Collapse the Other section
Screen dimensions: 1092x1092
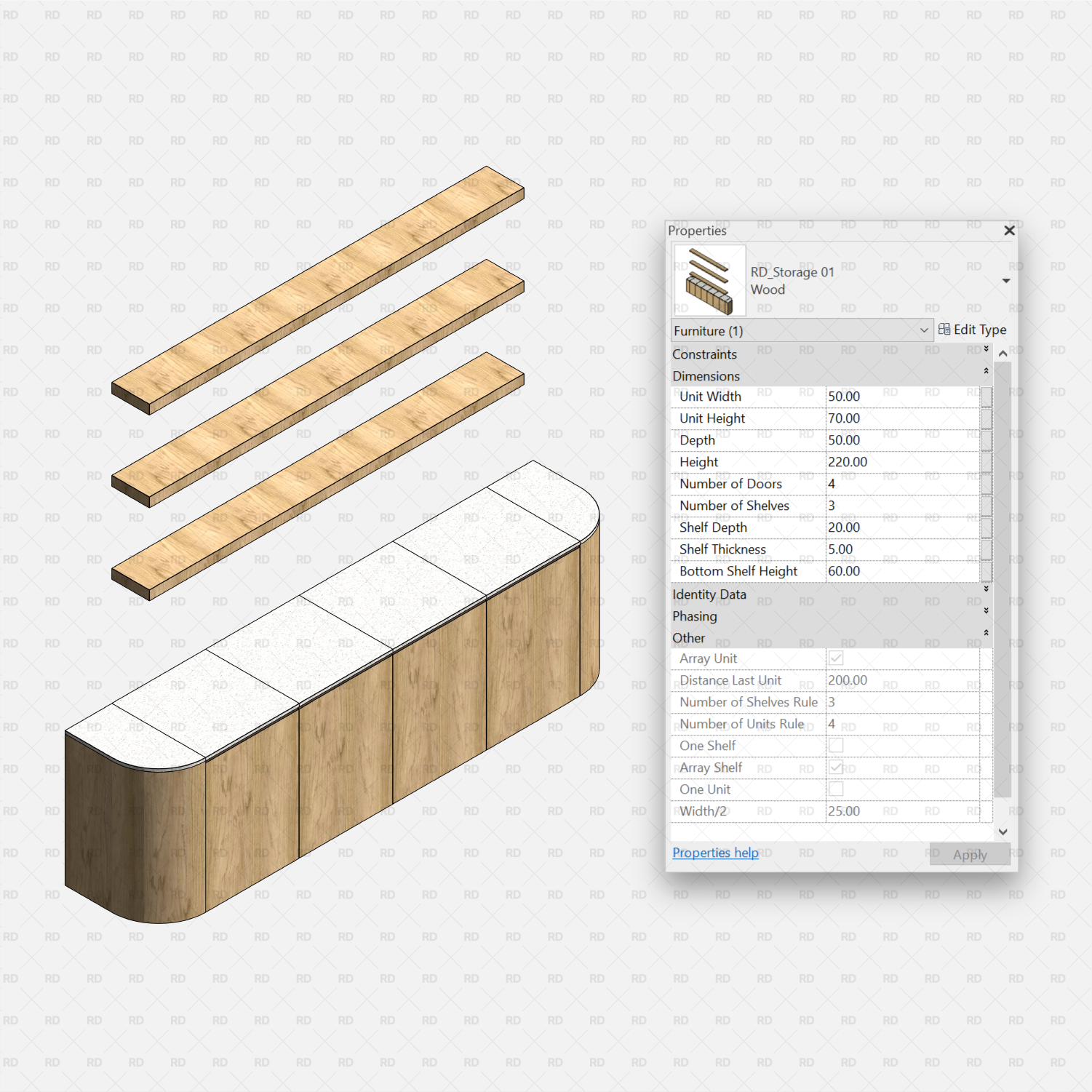(987, 632)
